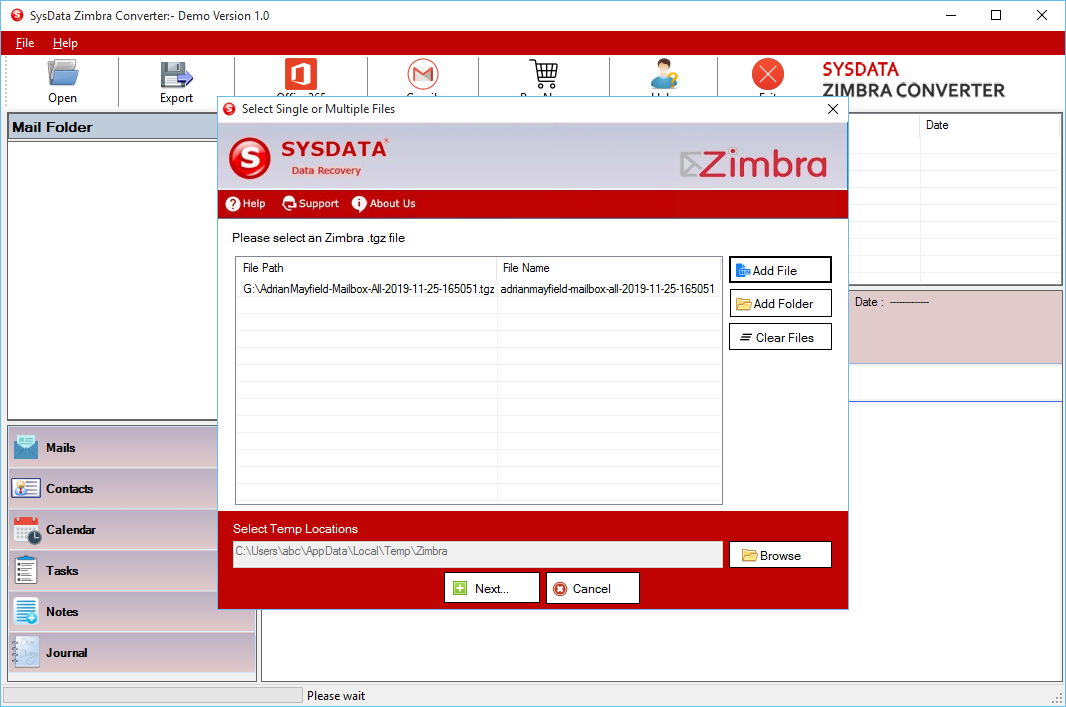Browse for a temp location

pyautogui.click(x=780, y=555)
